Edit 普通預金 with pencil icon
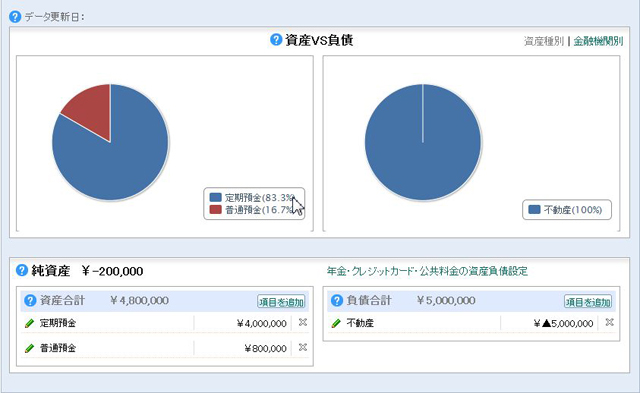Image resolution: width=640 pixels, height=393 pixels. (x=29, y=348)
